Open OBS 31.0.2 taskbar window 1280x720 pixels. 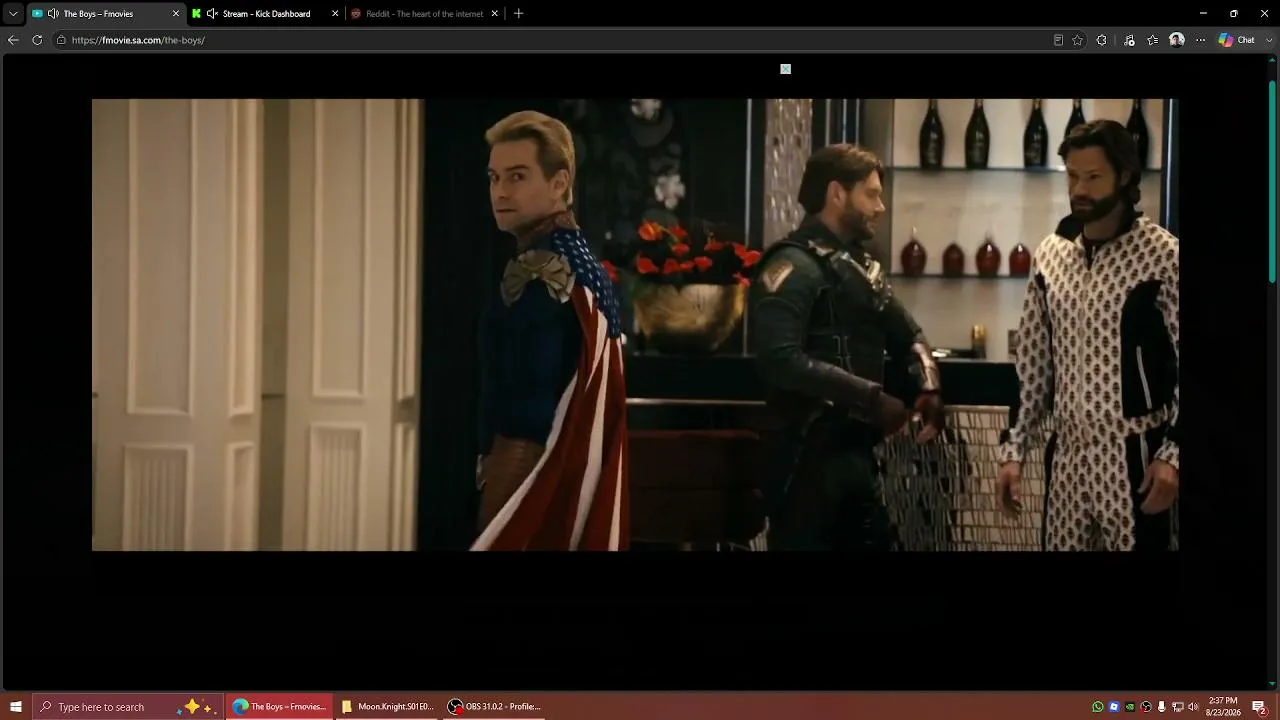pos(494,706)
